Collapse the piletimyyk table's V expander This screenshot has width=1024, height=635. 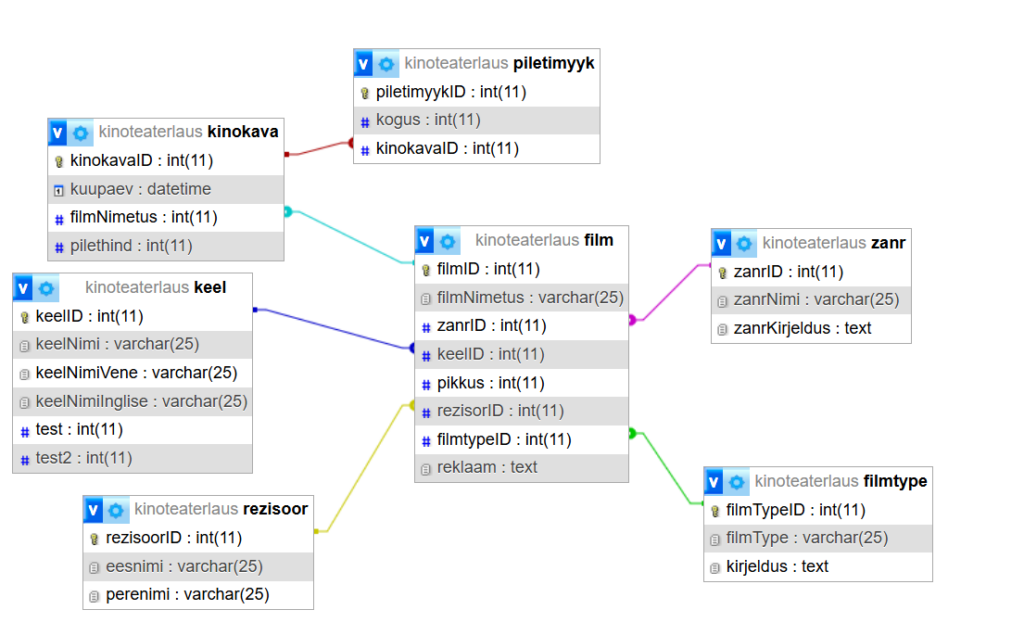[x=364, y=64]
